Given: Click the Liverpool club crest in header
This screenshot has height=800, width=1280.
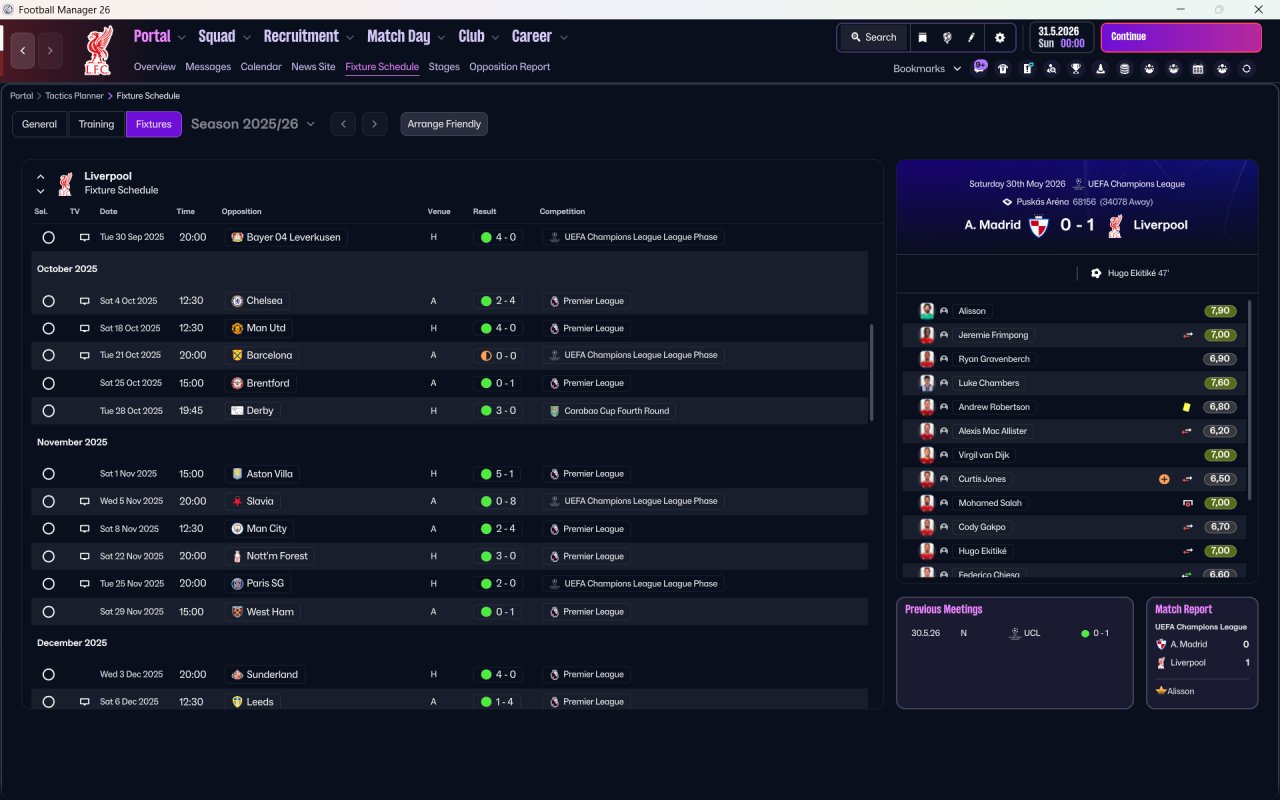Looking at the screenshot, I should click(x=97, y=51).
